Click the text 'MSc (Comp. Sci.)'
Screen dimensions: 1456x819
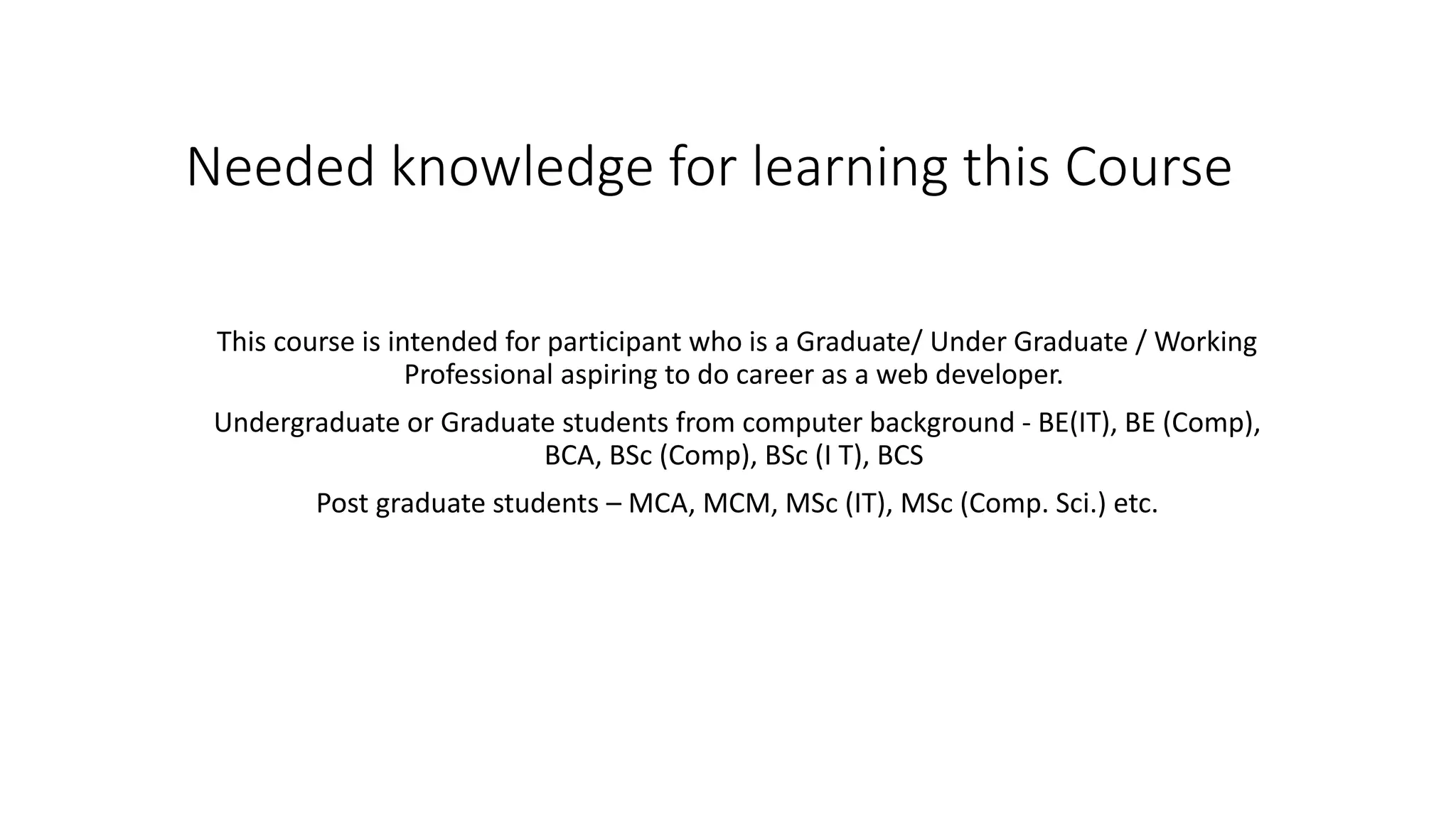(1003, 504)
